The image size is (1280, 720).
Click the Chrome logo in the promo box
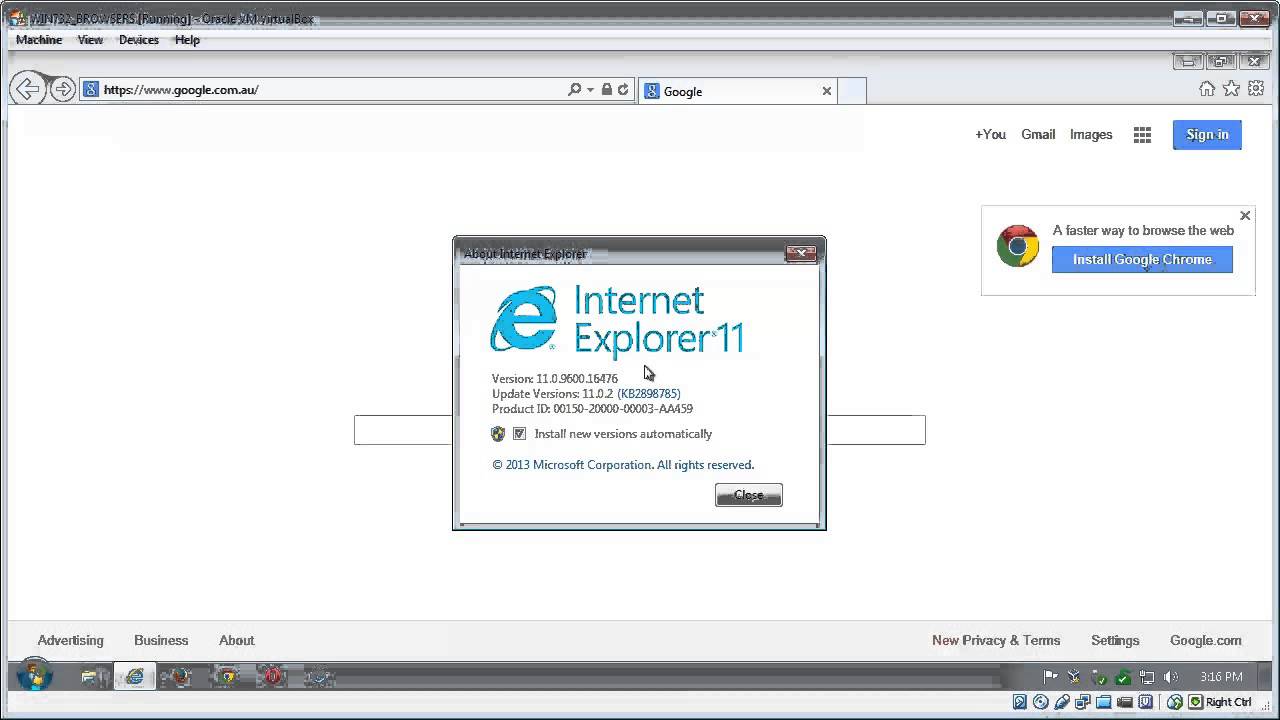[1017, 246]
